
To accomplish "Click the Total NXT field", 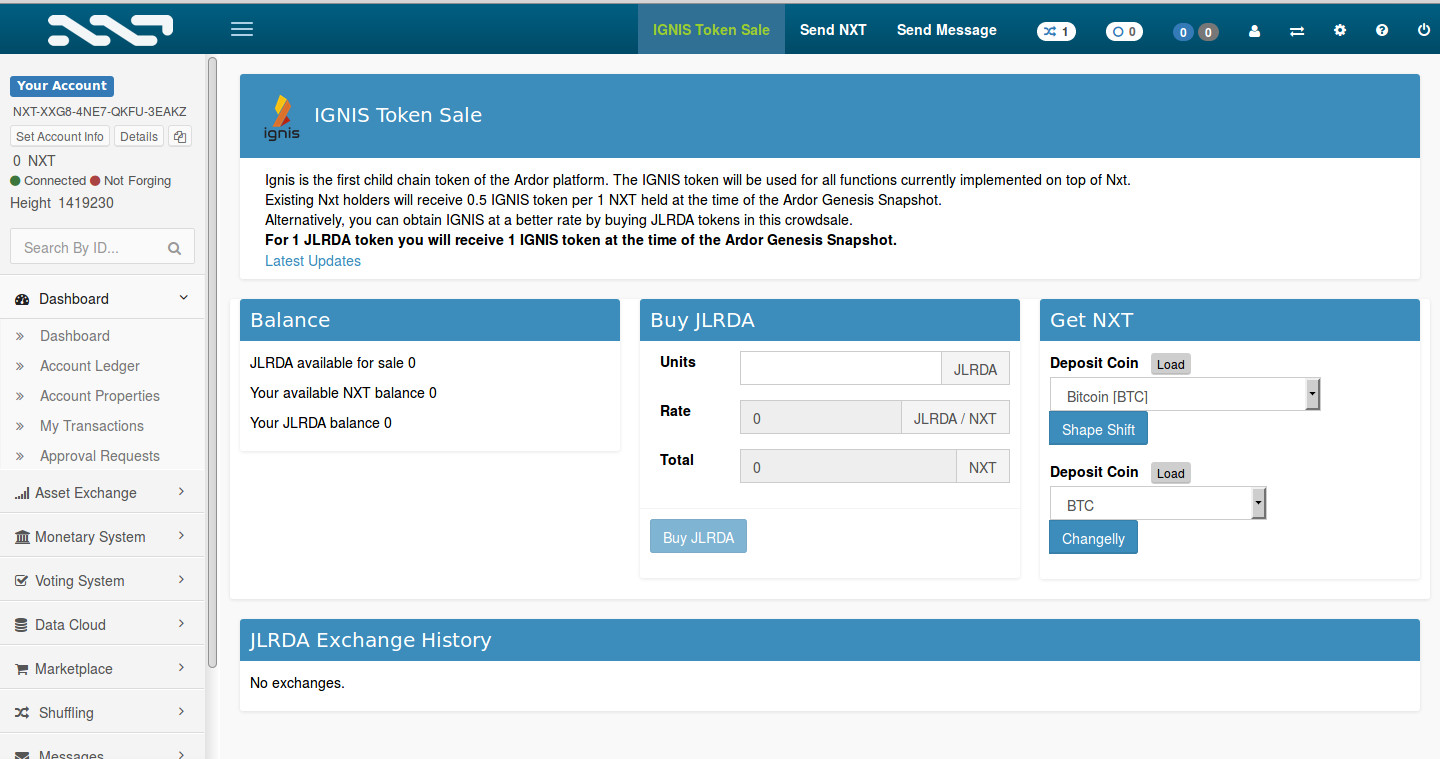I will click(848, 466).
